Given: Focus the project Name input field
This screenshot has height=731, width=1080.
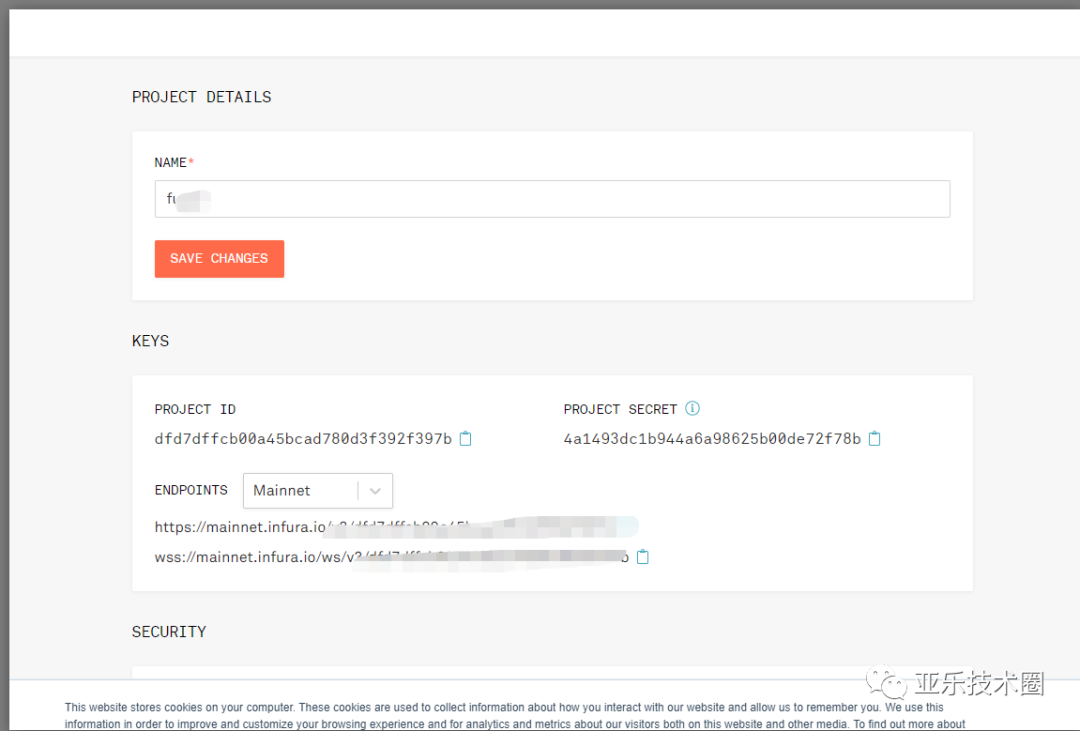Looking at the screenshot, I should tap(552, 199).
